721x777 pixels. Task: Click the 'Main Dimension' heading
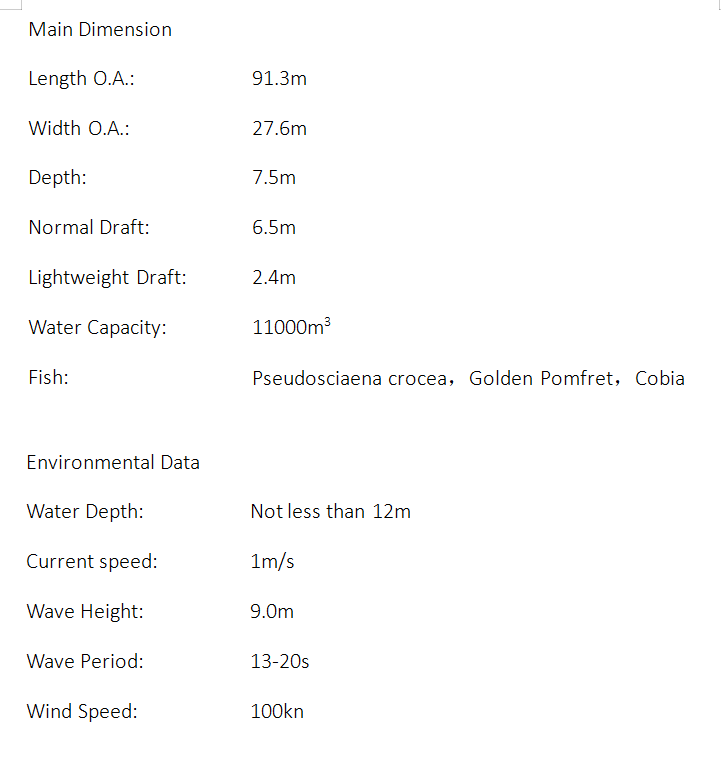pos(100,30)
